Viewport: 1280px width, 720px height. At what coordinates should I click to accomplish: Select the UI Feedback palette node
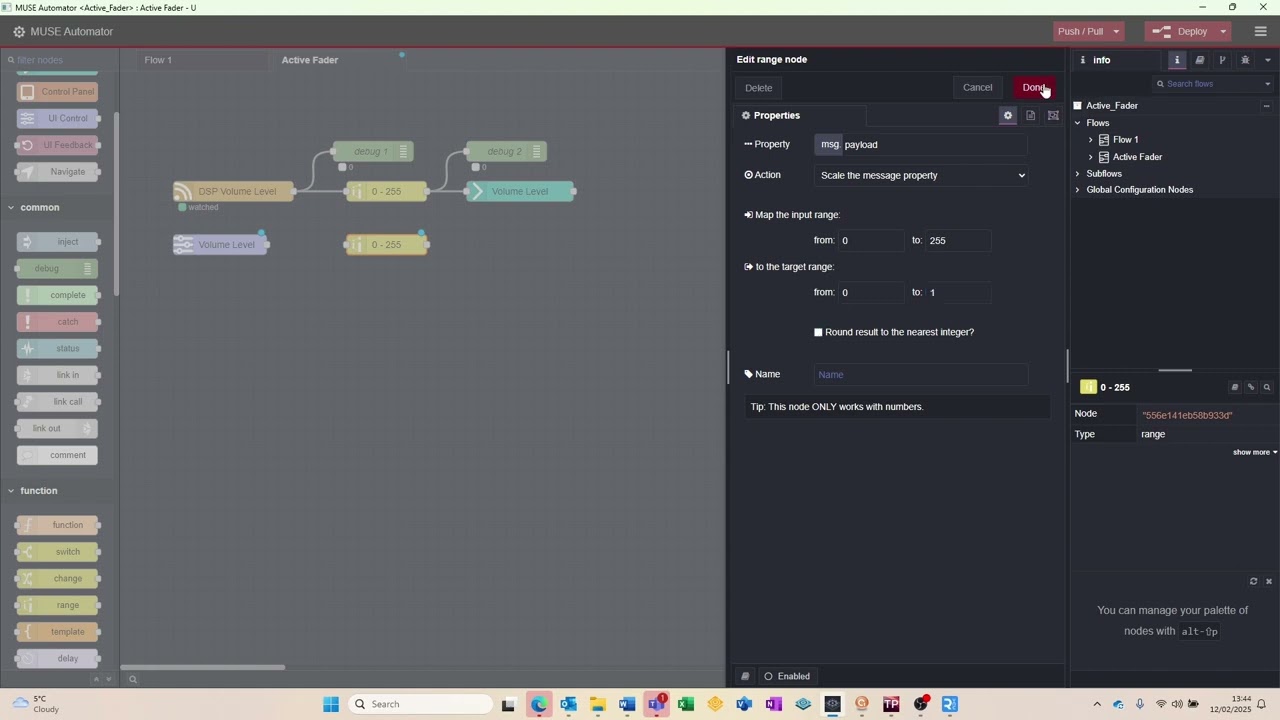[x=58, y=145]
